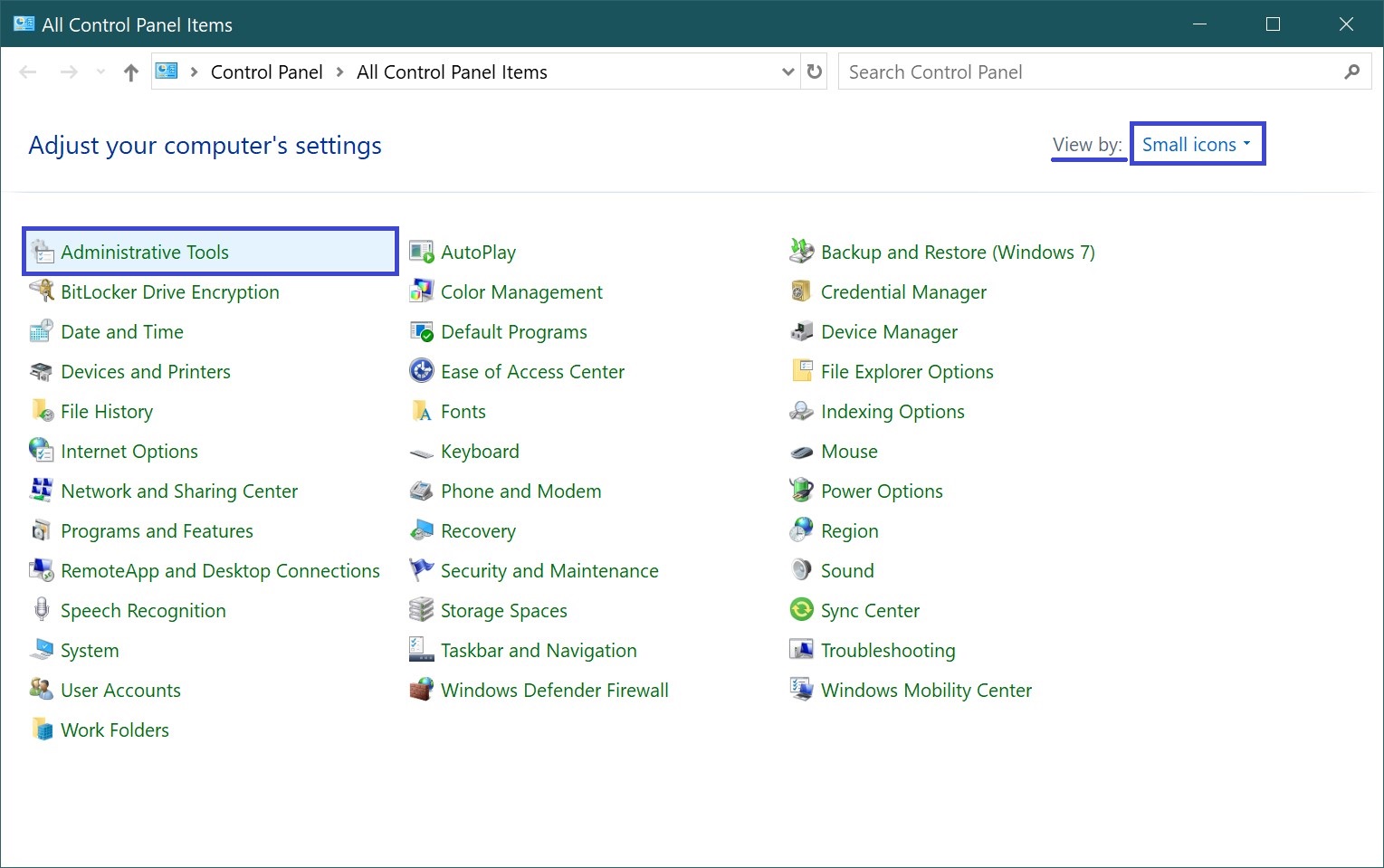Image resolution: width=1384 pixels, height=868 pixels.
Task: Click the Security and Maintenance flag icon
Action: coord(422,570)
